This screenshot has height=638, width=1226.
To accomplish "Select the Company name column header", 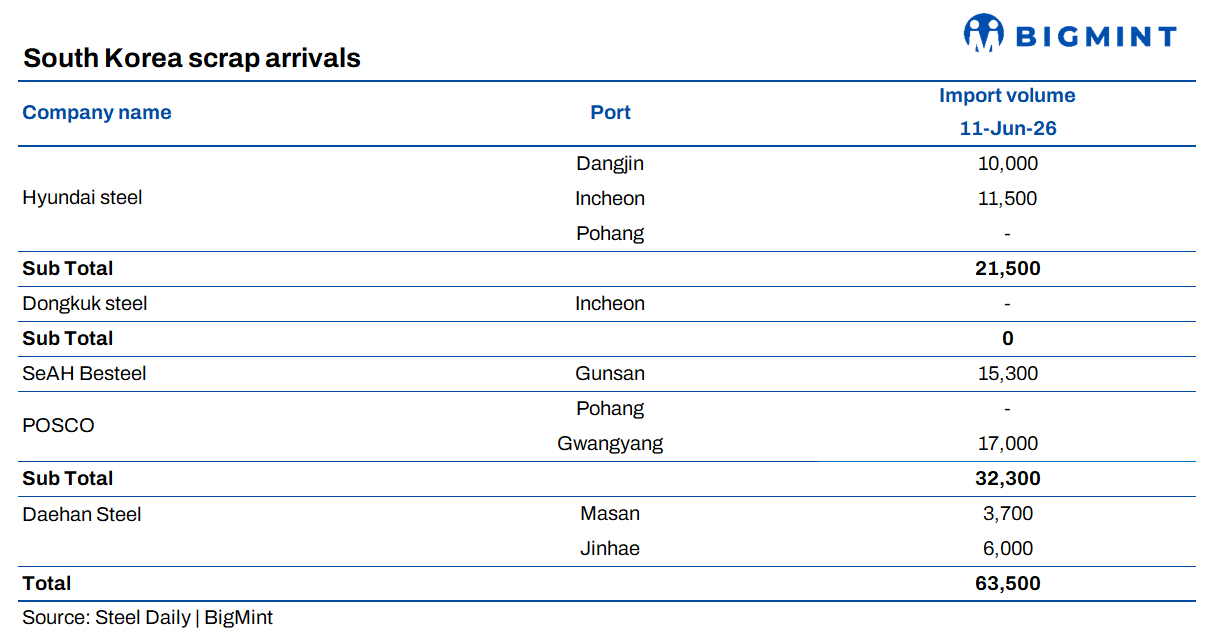I will point(97,112).
